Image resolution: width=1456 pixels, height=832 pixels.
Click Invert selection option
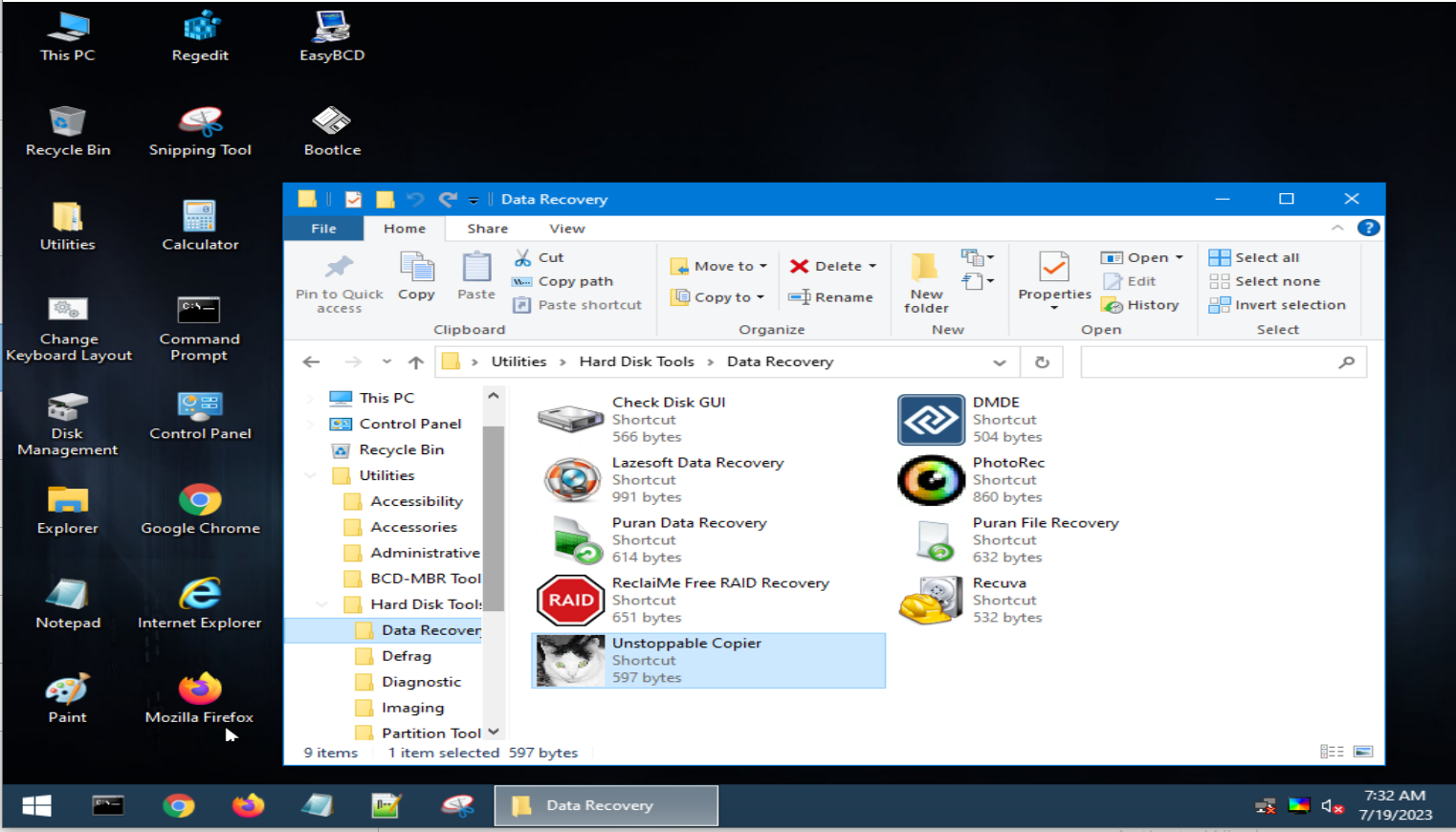[1277, 305]
